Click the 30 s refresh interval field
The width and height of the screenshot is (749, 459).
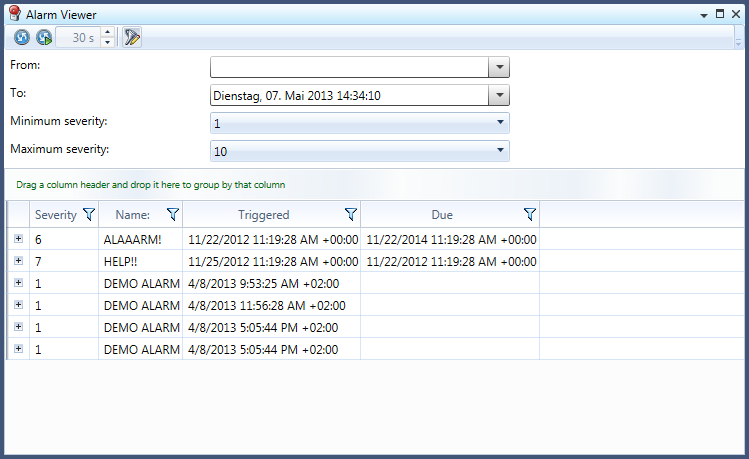click(77, 38)
